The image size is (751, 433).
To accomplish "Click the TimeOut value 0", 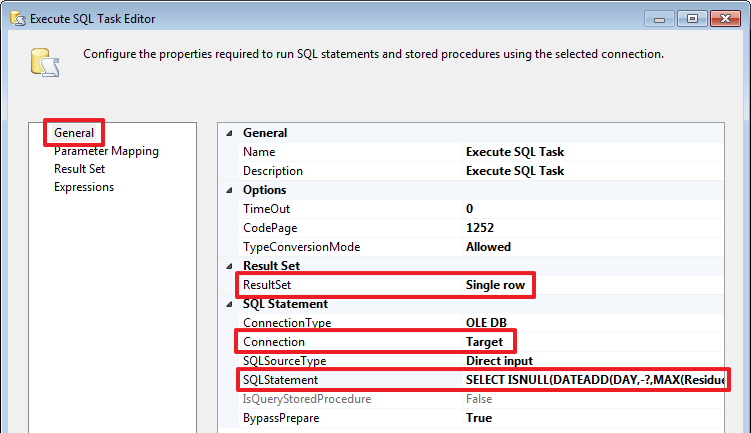I will point(469,209).
